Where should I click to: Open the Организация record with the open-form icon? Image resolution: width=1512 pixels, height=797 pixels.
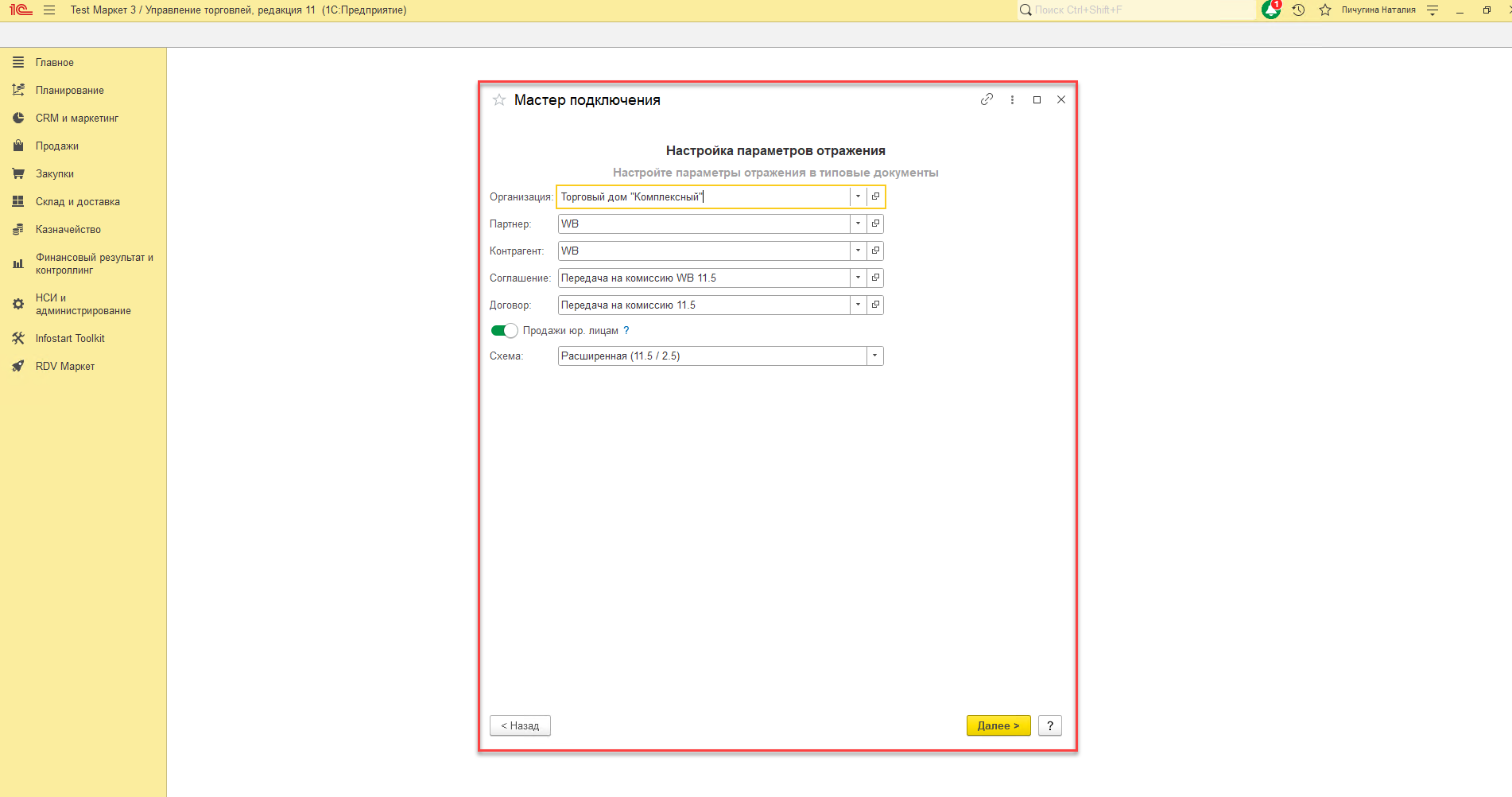pyautogui.click(x=875, y=196)
